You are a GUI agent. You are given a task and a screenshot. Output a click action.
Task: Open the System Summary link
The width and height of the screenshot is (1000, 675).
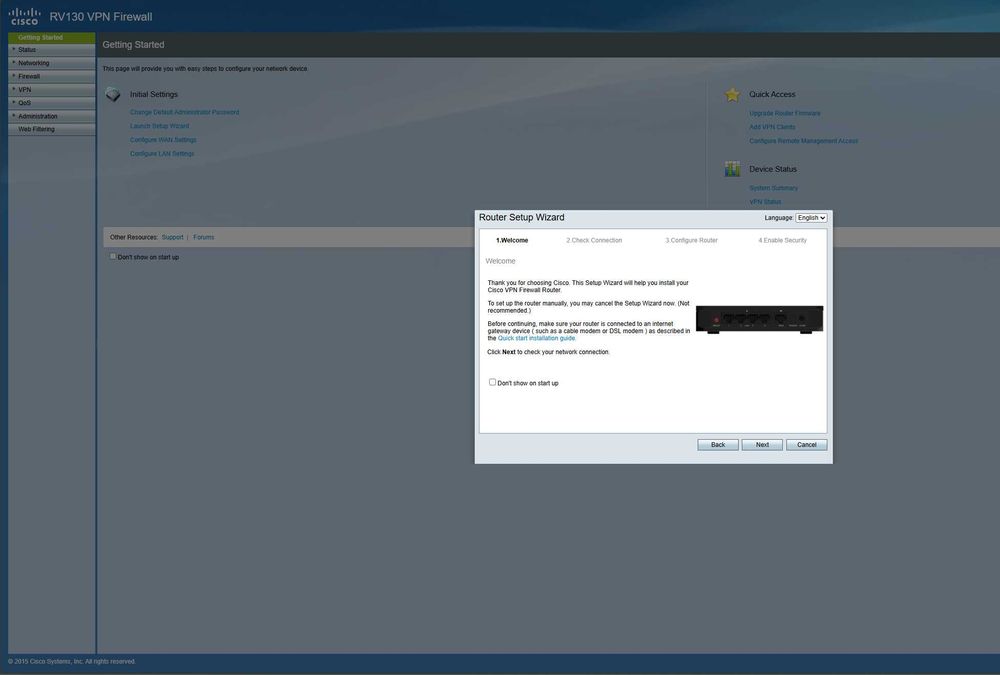coord(773,188)
